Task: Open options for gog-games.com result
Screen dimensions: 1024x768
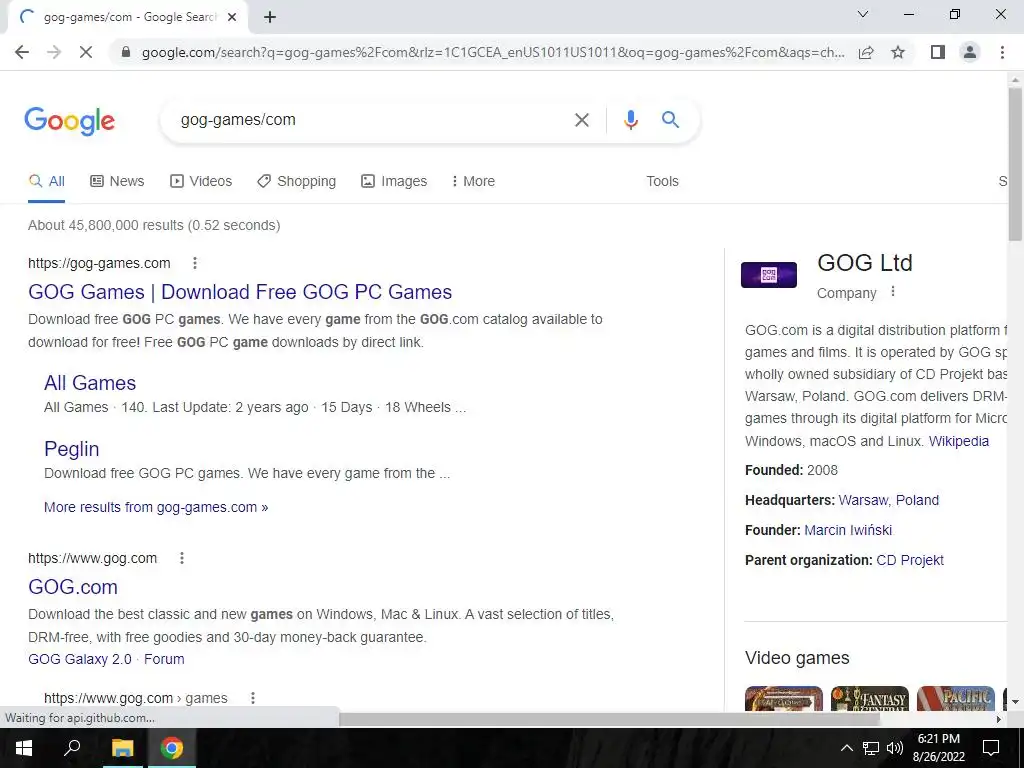Action: [195, 263]
